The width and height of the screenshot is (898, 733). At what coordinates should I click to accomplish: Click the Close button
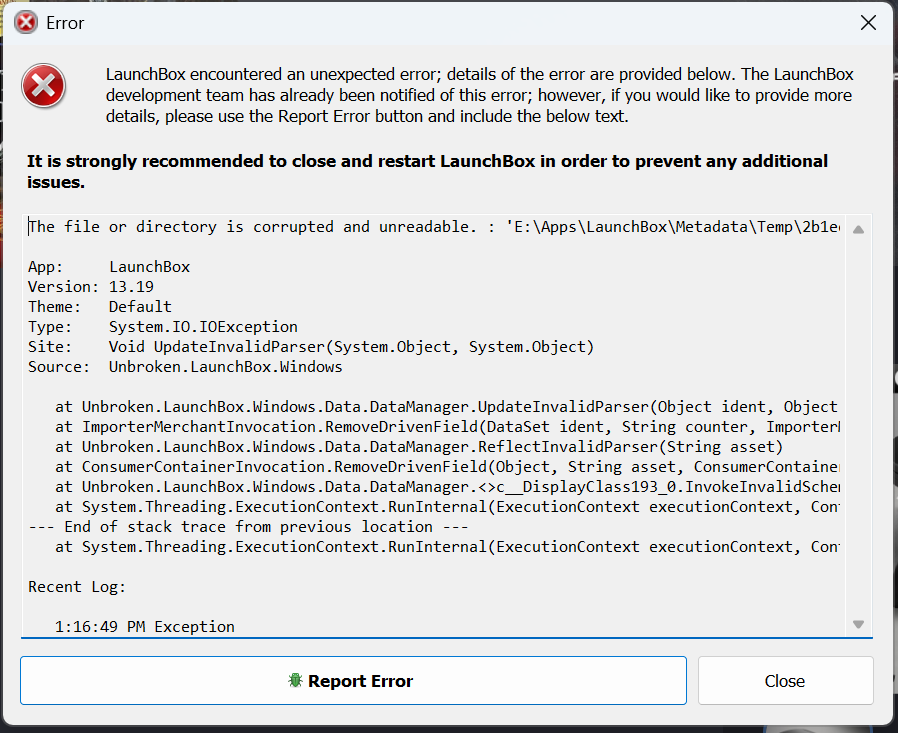click(785, 680)
